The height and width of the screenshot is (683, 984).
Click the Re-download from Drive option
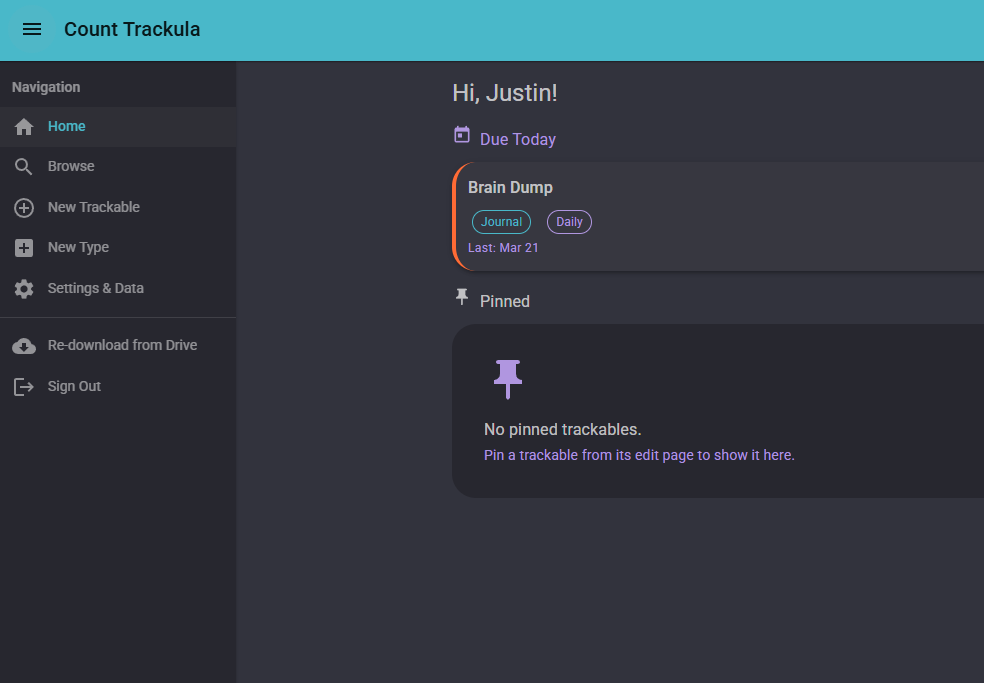[x=123, y=344]
